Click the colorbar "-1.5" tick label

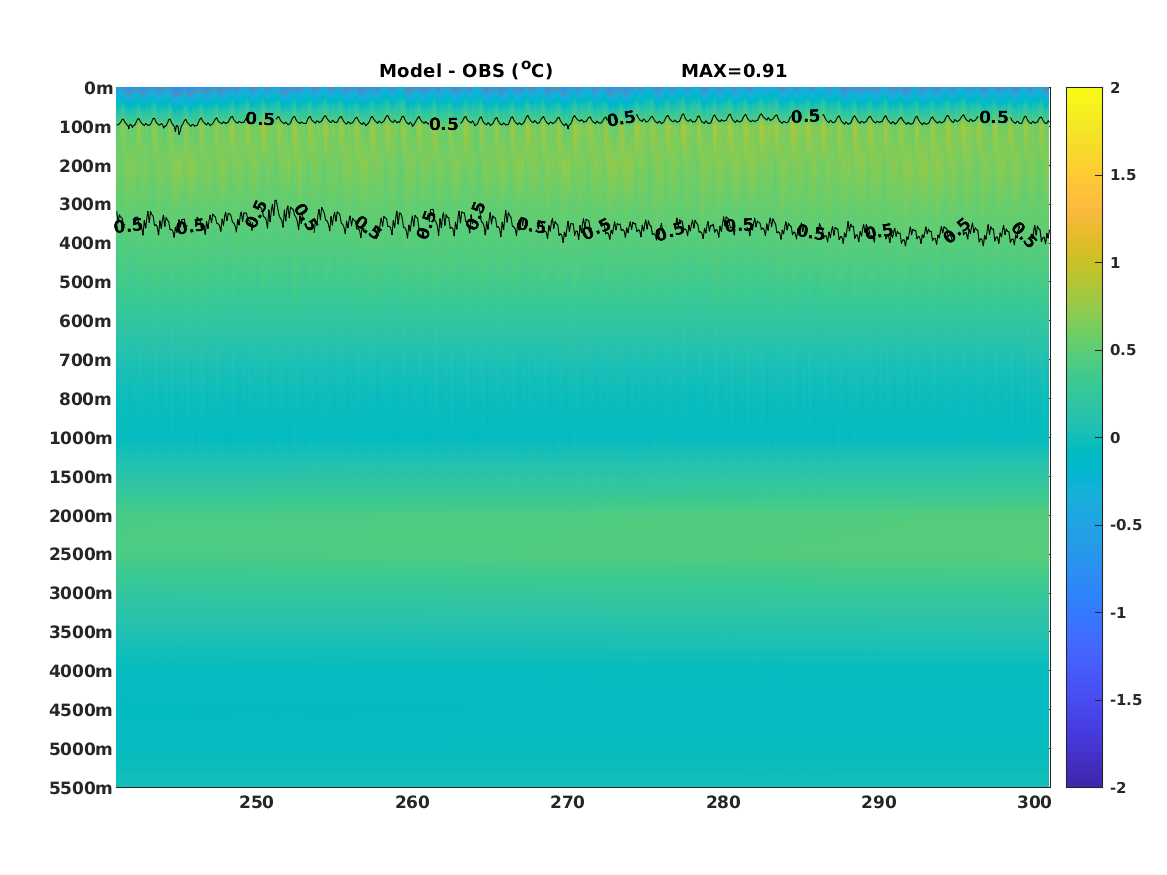click(1125, 700)
